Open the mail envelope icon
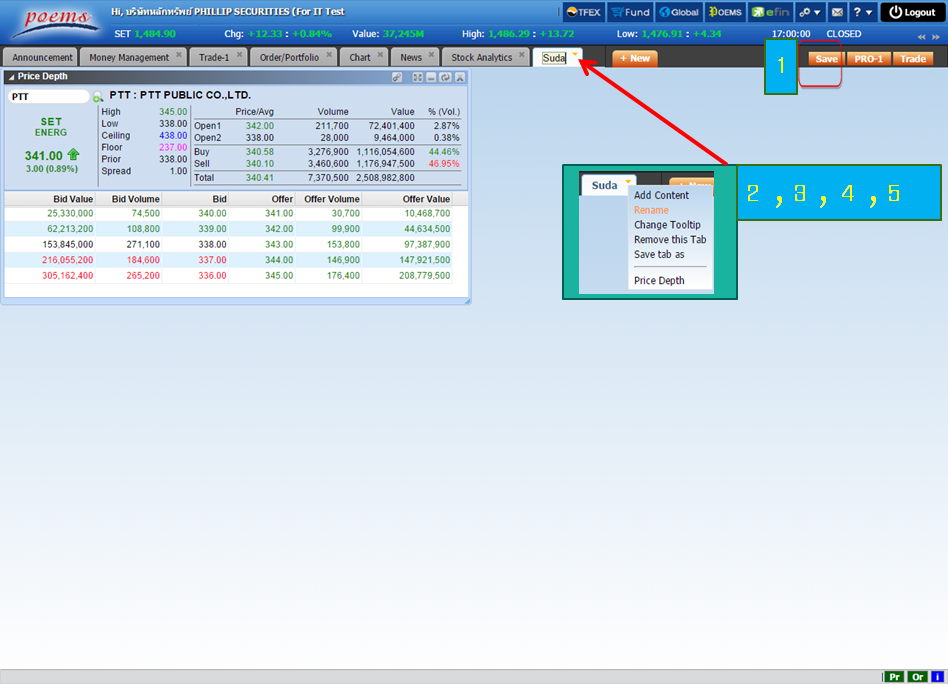 point(837,12)
